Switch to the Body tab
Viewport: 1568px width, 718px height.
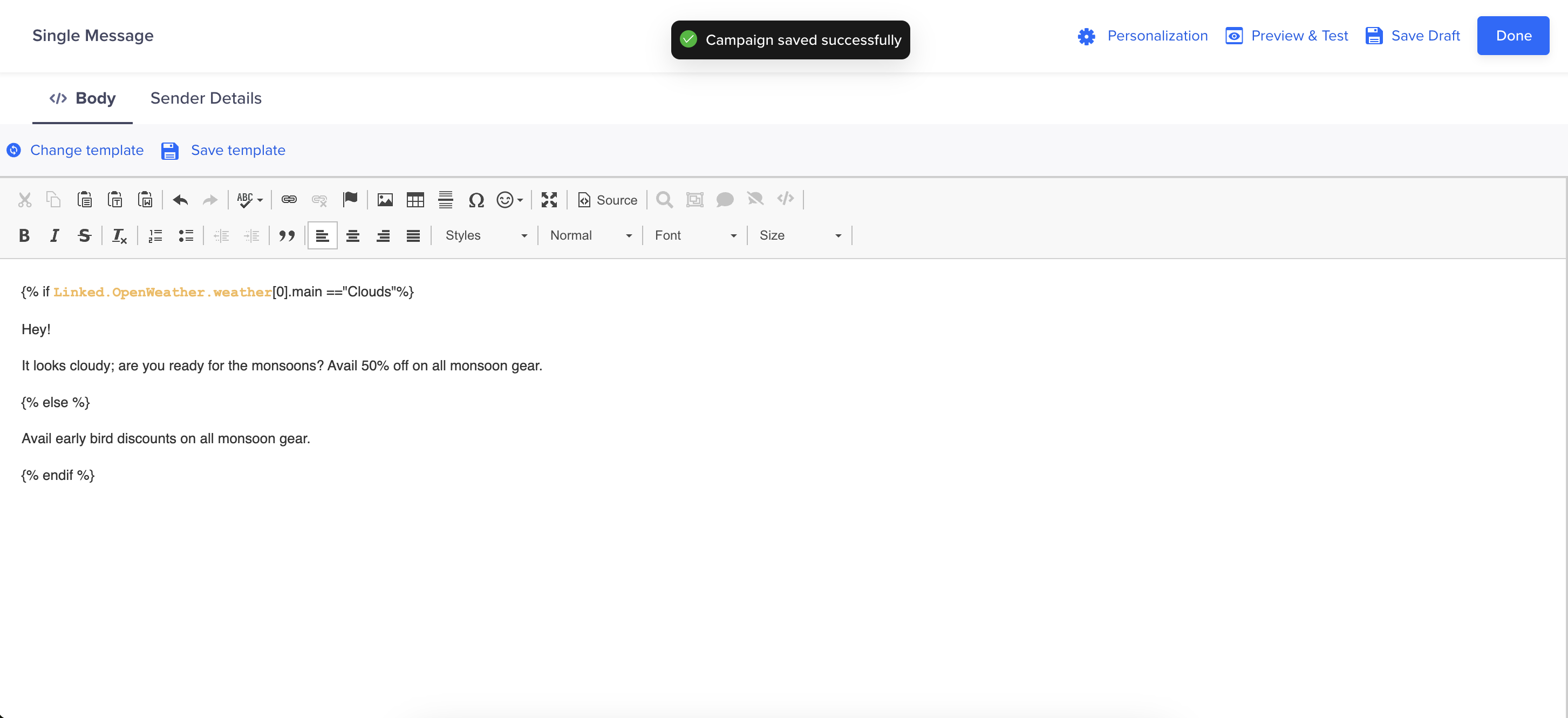[82, 98]
